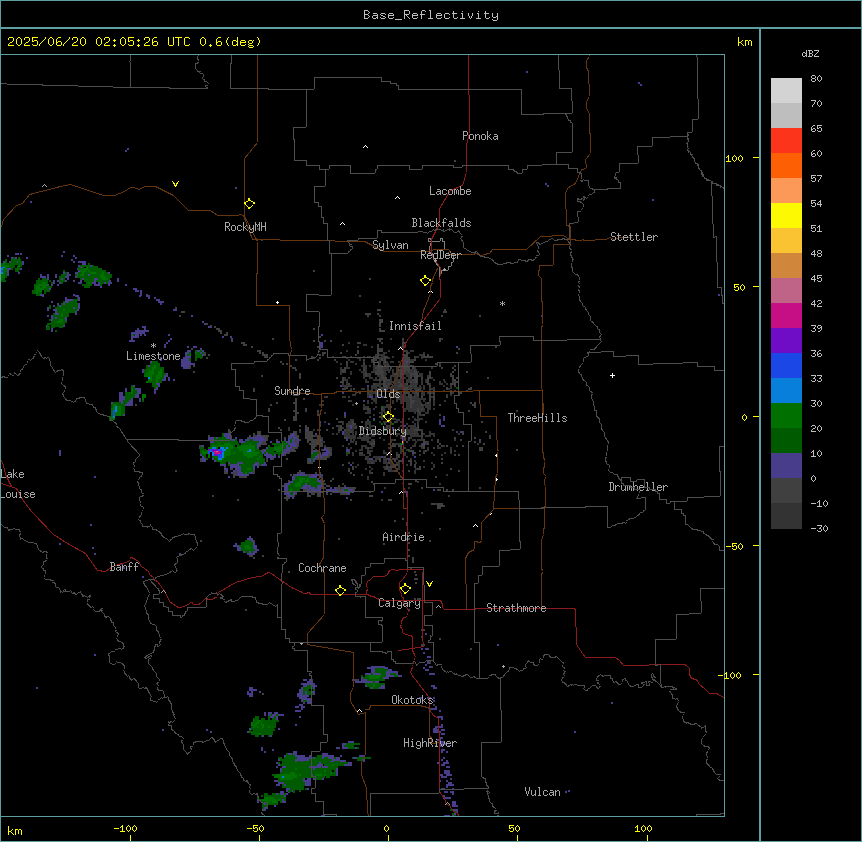The image size is (862, 842).
Task: Click the Vulcan town label
Action: pos(542,792)
